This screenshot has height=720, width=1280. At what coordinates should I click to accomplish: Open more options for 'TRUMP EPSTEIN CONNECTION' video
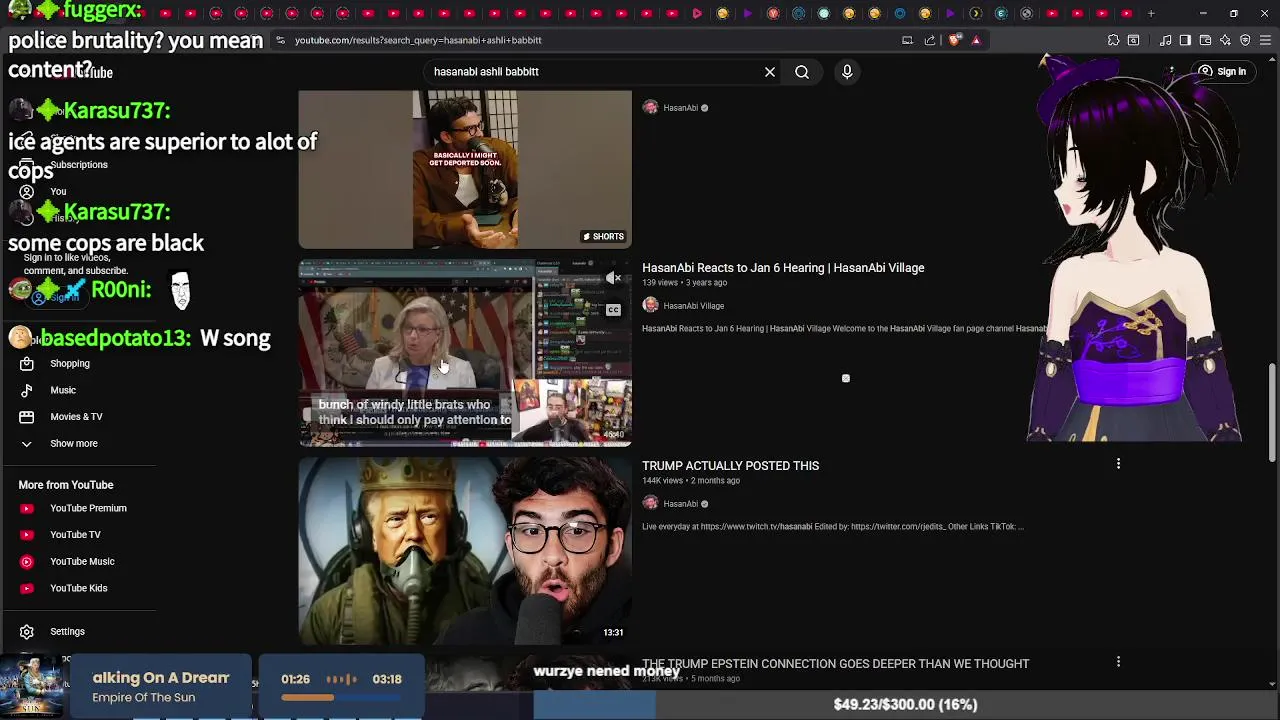click(x=1118, y=662)
